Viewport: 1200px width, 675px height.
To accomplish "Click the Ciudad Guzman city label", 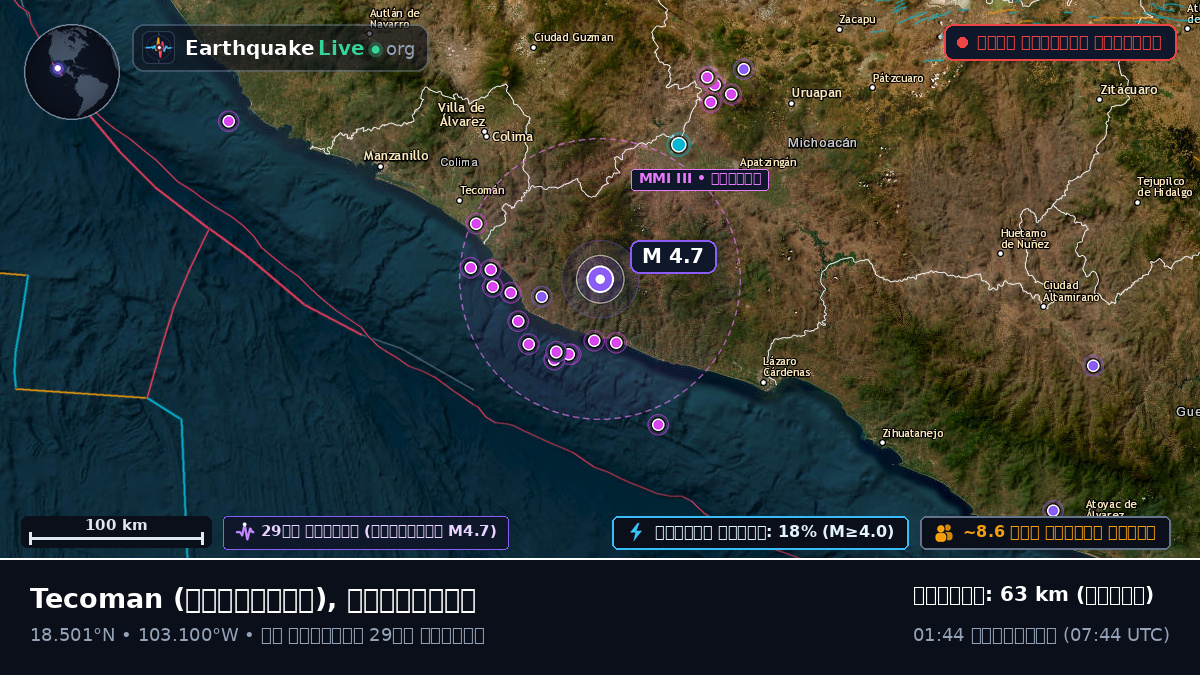I will [574, 37].
